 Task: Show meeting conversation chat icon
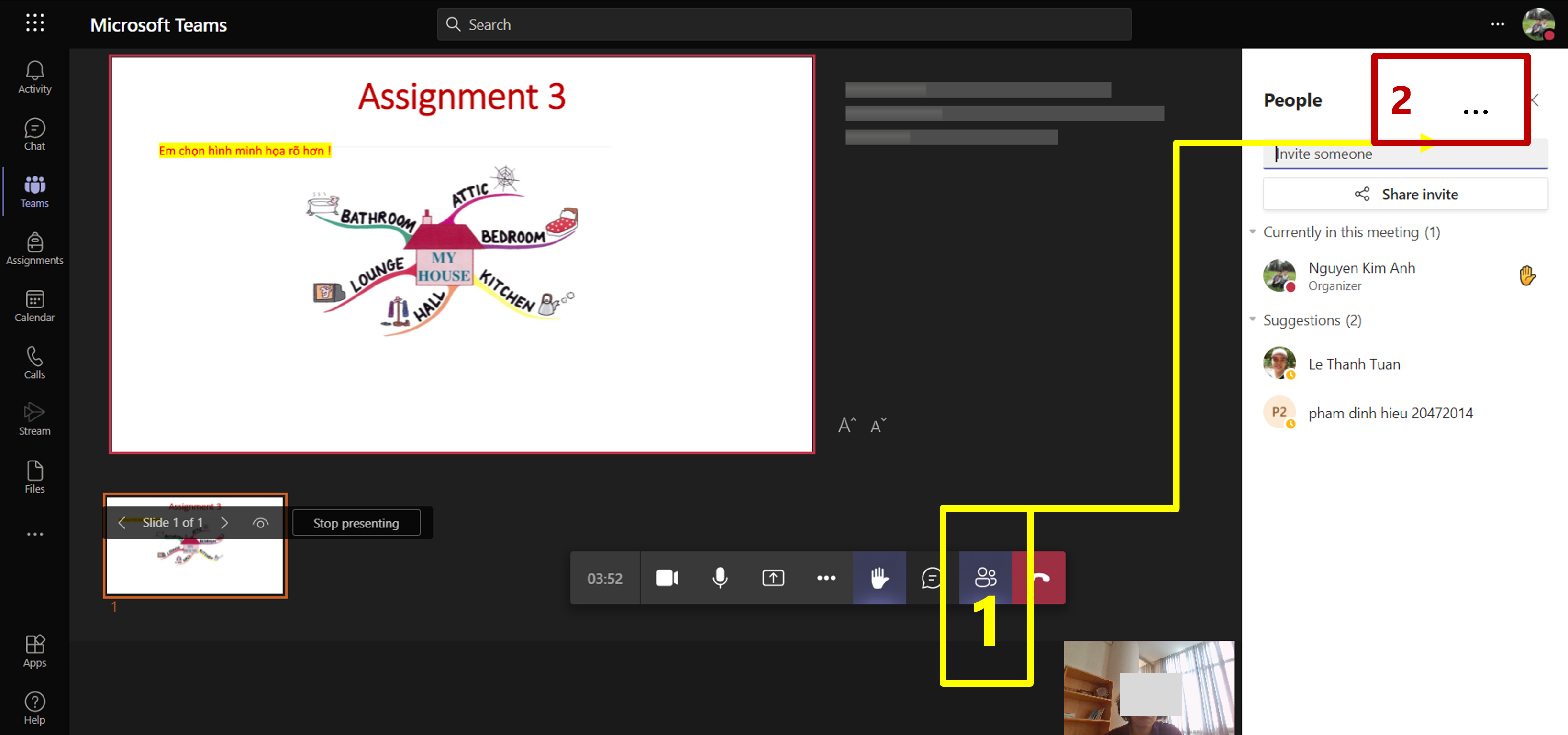(x=931, y=577)
